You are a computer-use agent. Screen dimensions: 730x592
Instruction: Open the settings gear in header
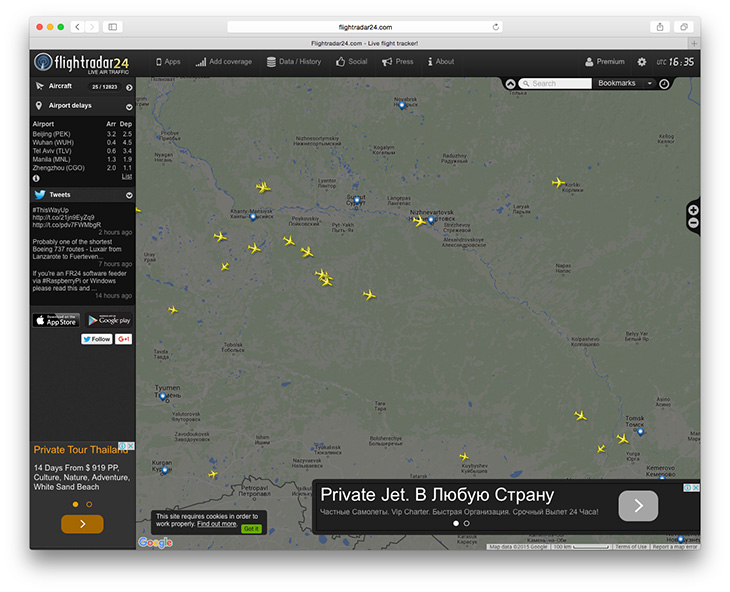point(642,62)
